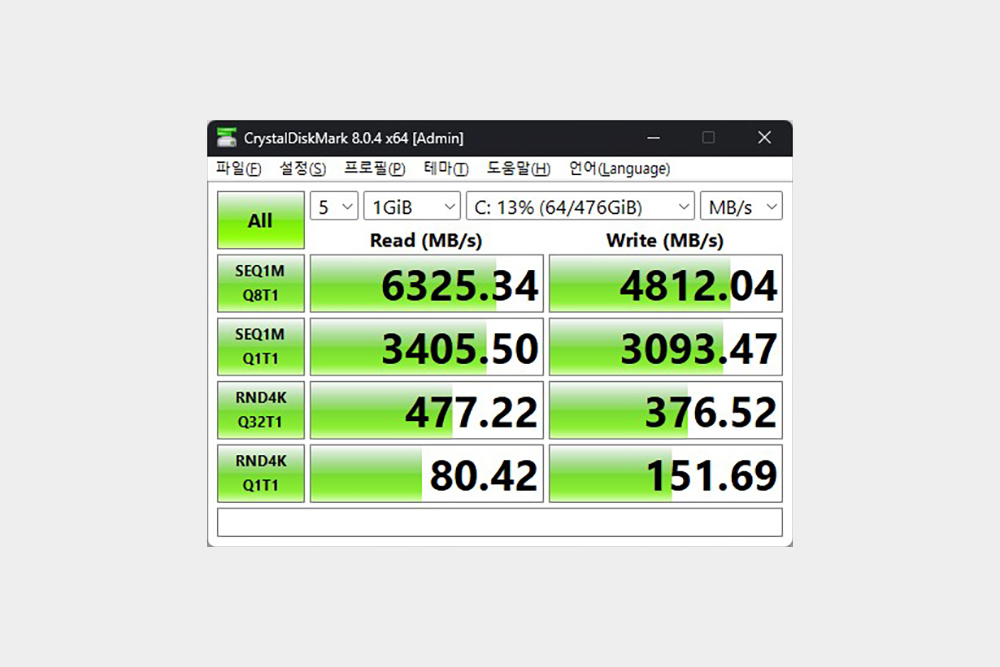The height and width of the screenshot is (667, 1000).
Task: Click the 376.52 write result
Action: click(x=666, y=410)
